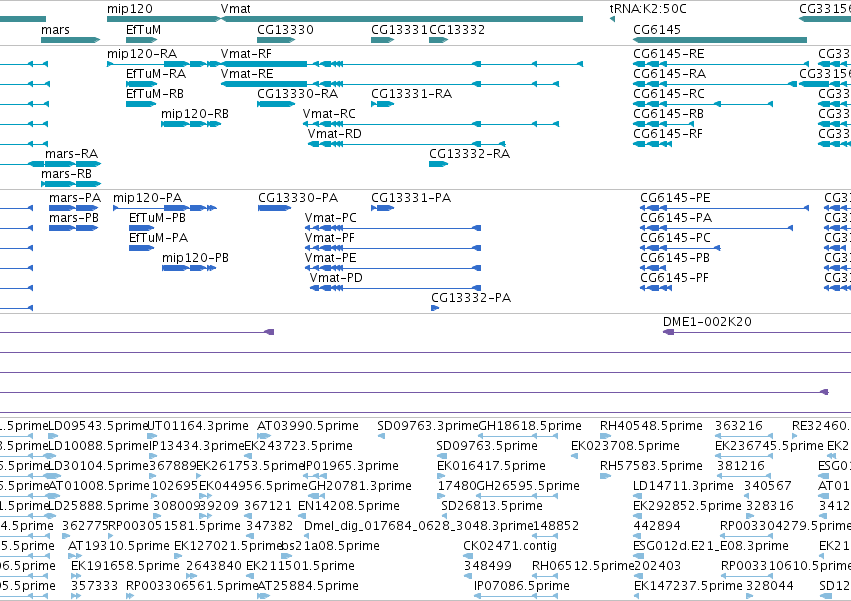Viewport: 851px width, 601px height.
Task: Select the mip120-RA transcript
Action: pos(142,54)
